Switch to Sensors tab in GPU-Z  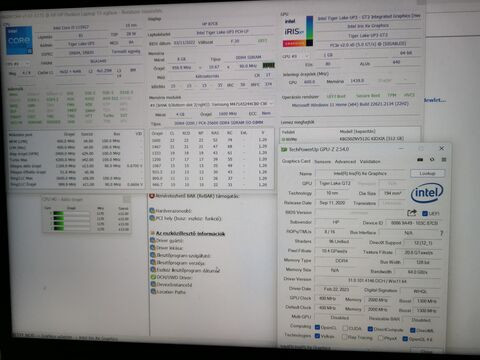[x=322, y=161]
